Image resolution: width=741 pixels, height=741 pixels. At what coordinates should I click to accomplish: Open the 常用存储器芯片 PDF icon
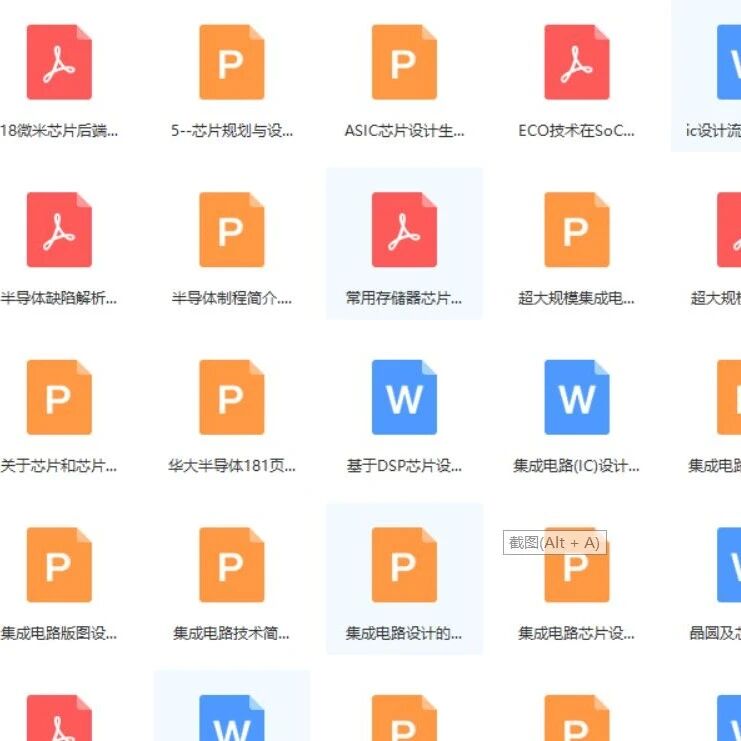[x=404, y=230]
